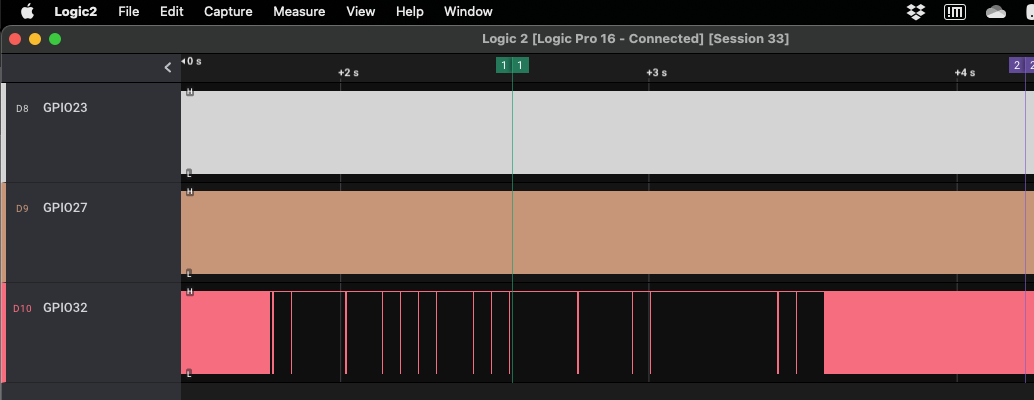Click the D10 channel red color strip
1034x400 pixels.
pyautogui.click(x=3, y=332)
